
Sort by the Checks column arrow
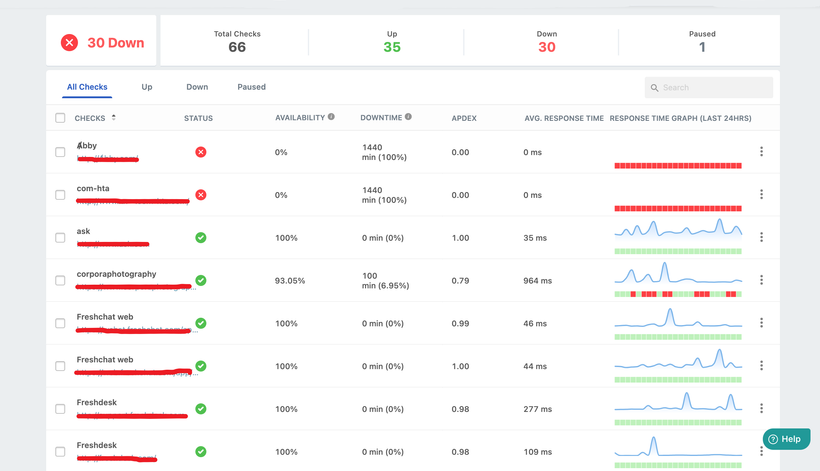[x=113, y=117]
